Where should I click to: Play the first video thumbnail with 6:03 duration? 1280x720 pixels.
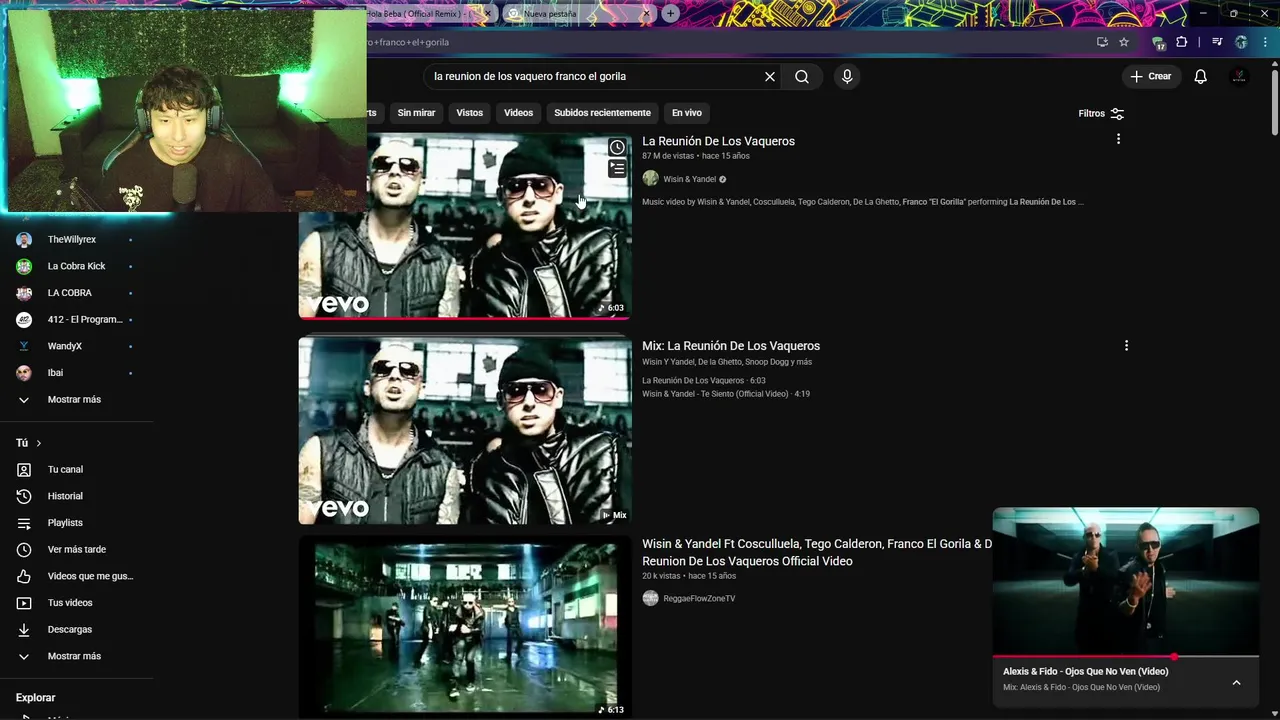[x=465, y=226]
